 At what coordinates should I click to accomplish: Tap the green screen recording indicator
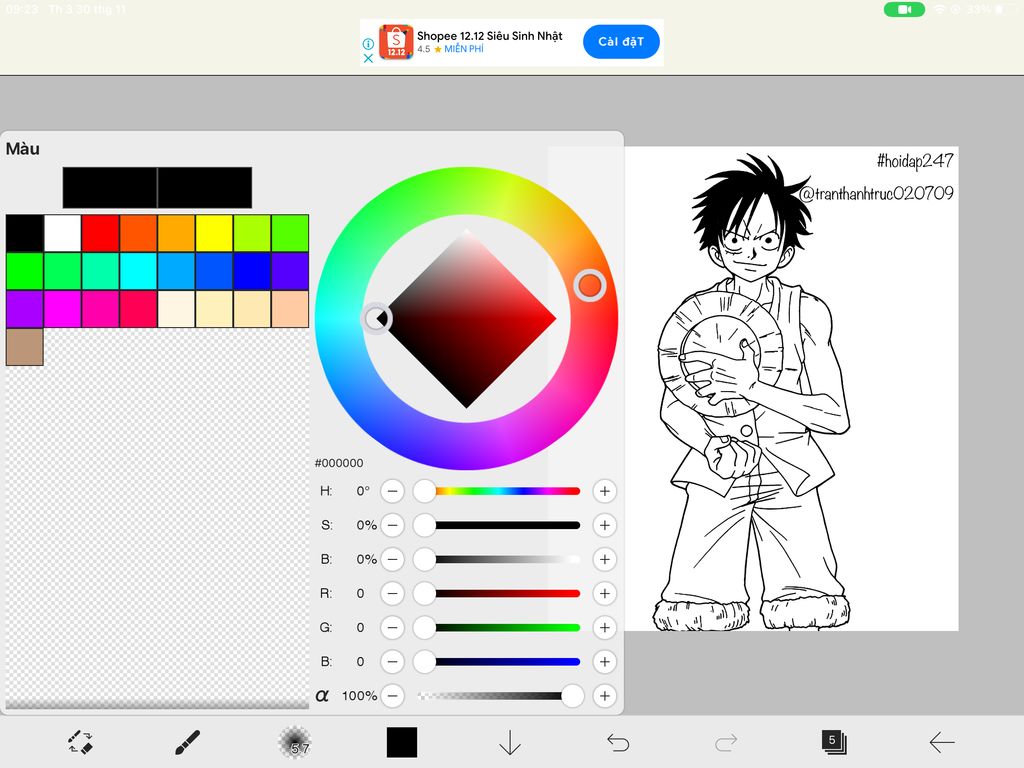pos(904,9)
